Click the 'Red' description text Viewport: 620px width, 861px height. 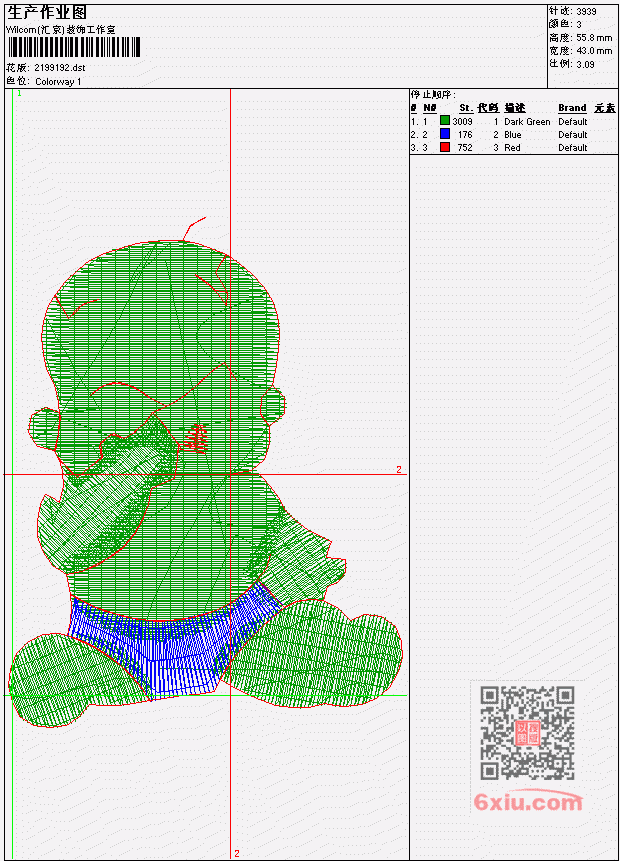tap(512, 148)
